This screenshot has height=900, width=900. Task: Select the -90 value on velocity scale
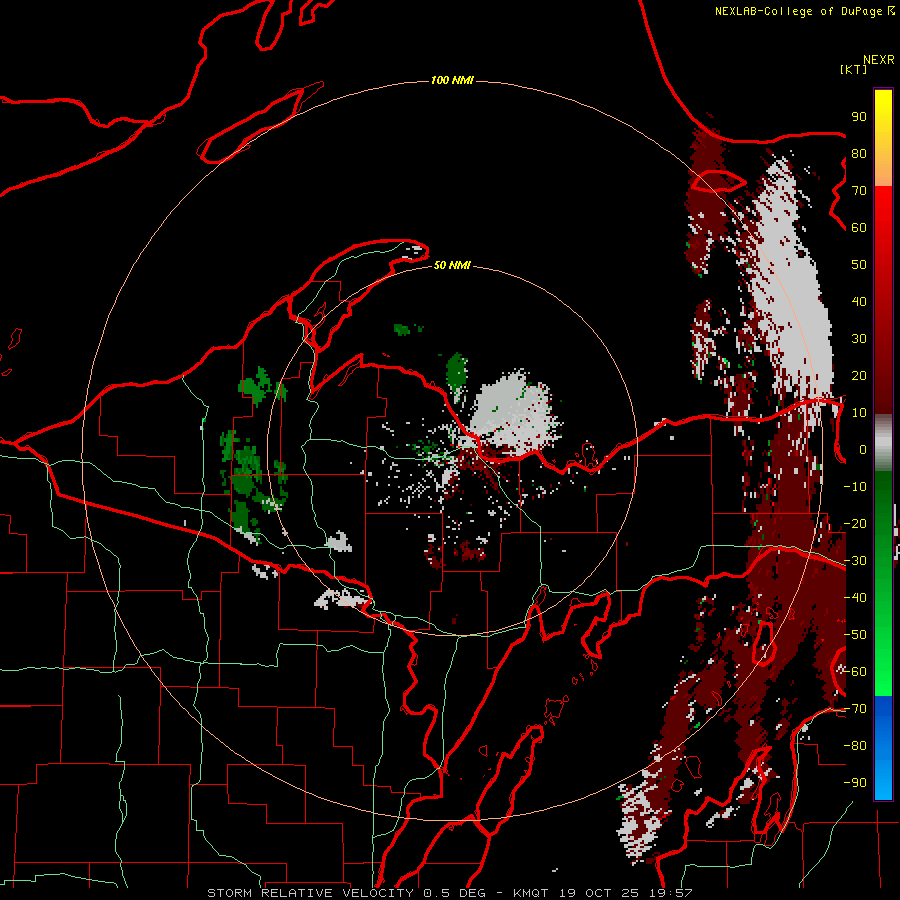point(855,783)
